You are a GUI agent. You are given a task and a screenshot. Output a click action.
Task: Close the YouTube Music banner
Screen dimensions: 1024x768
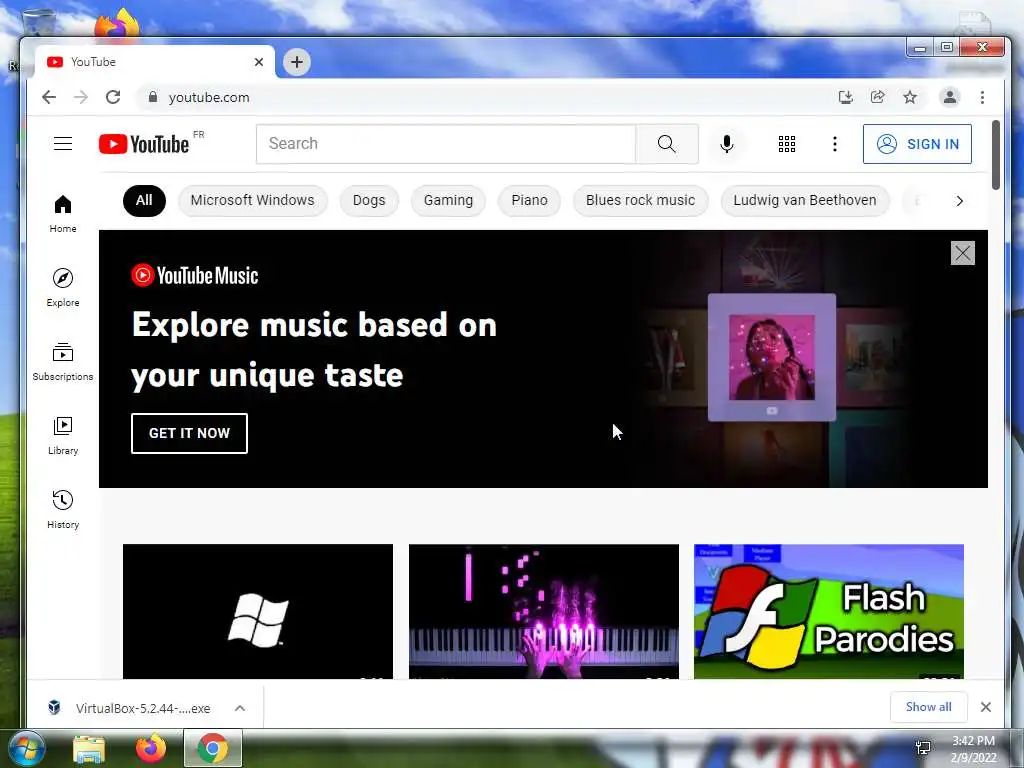coord(963,253)
